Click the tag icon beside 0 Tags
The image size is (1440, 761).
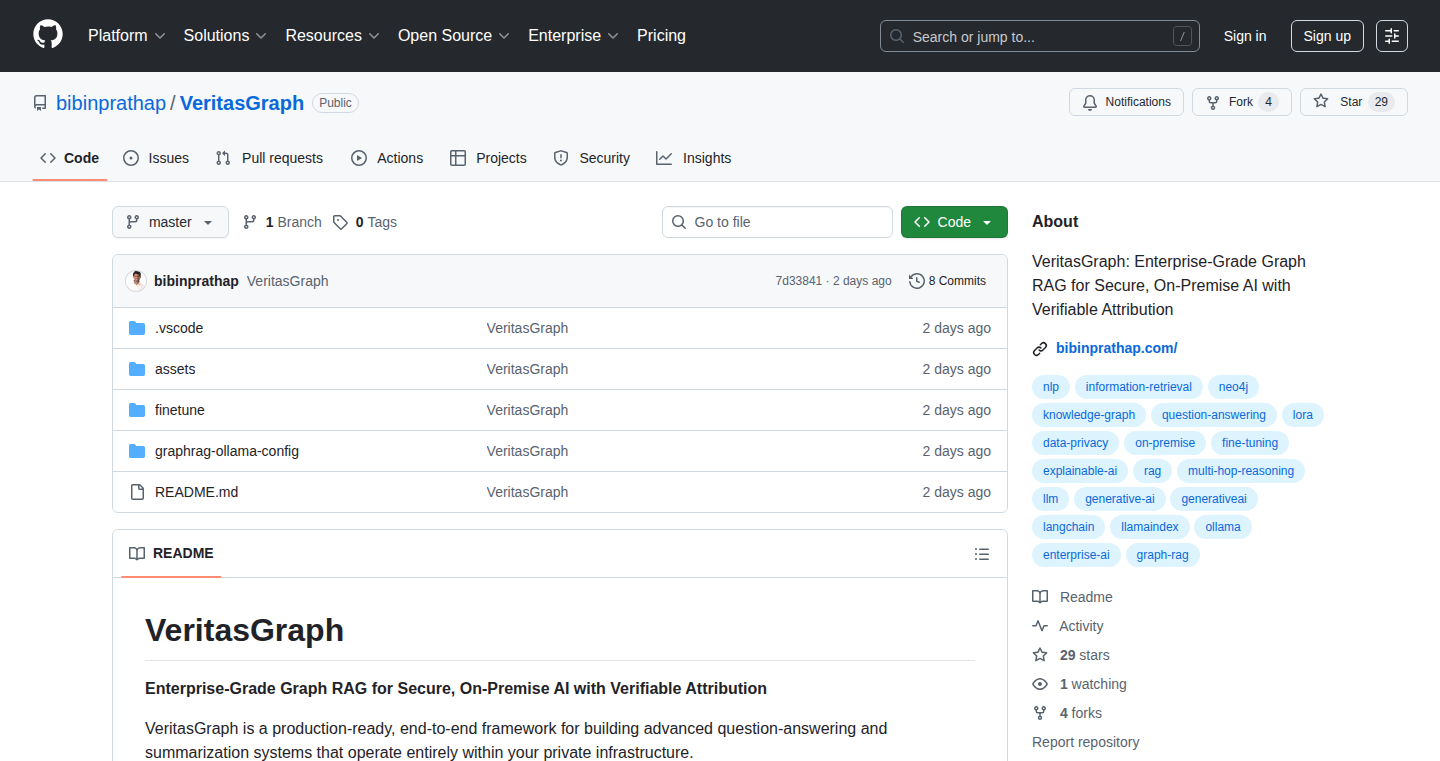[x=341, y=222]
